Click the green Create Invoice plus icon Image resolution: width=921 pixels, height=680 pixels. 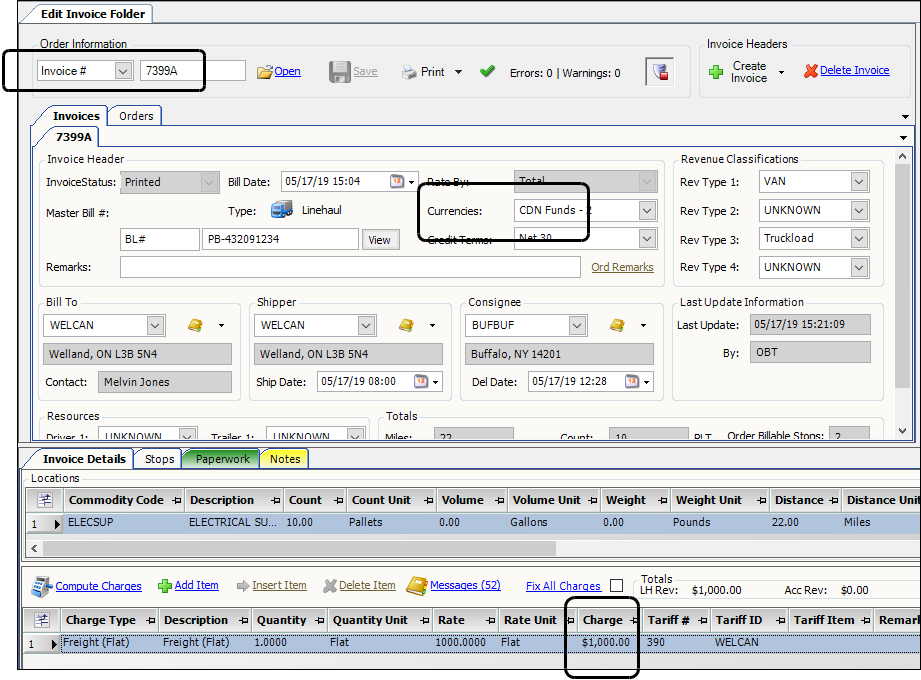(x=716, y=72)
